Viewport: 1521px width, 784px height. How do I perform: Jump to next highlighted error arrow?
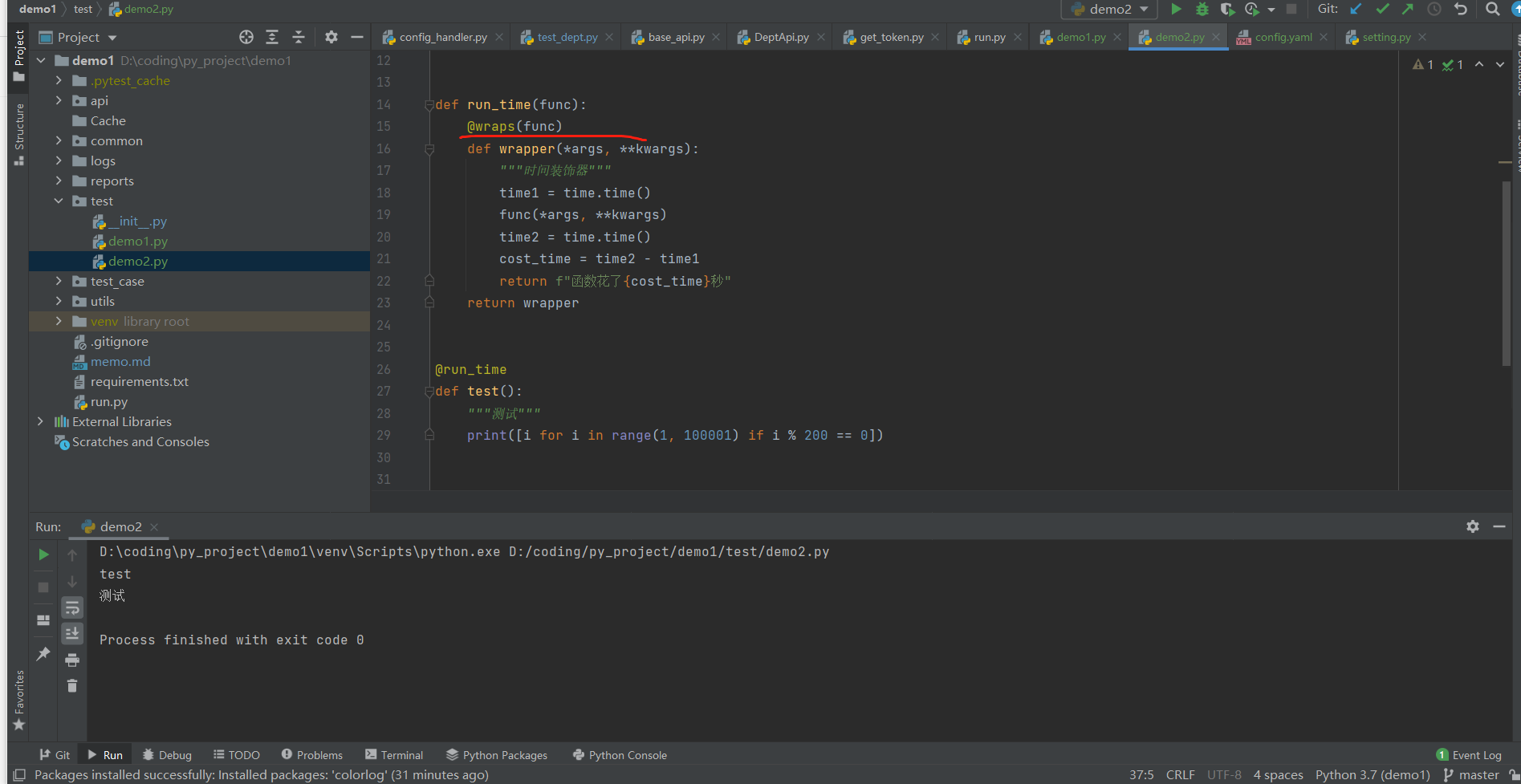[x=1500, y=64]
